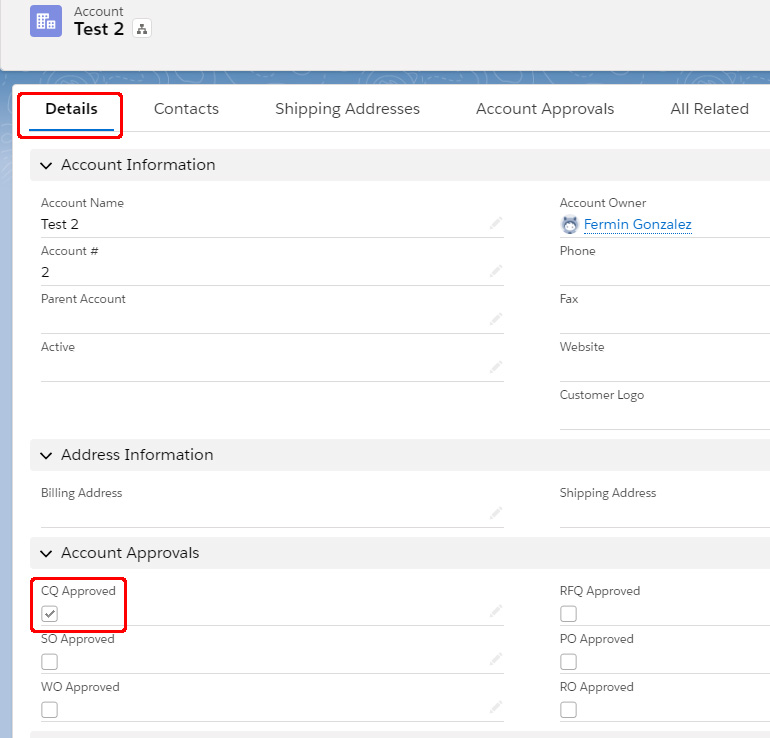Open the account hierarchy icon beside Test 2
770x738 pixels.
click(142, 28)
